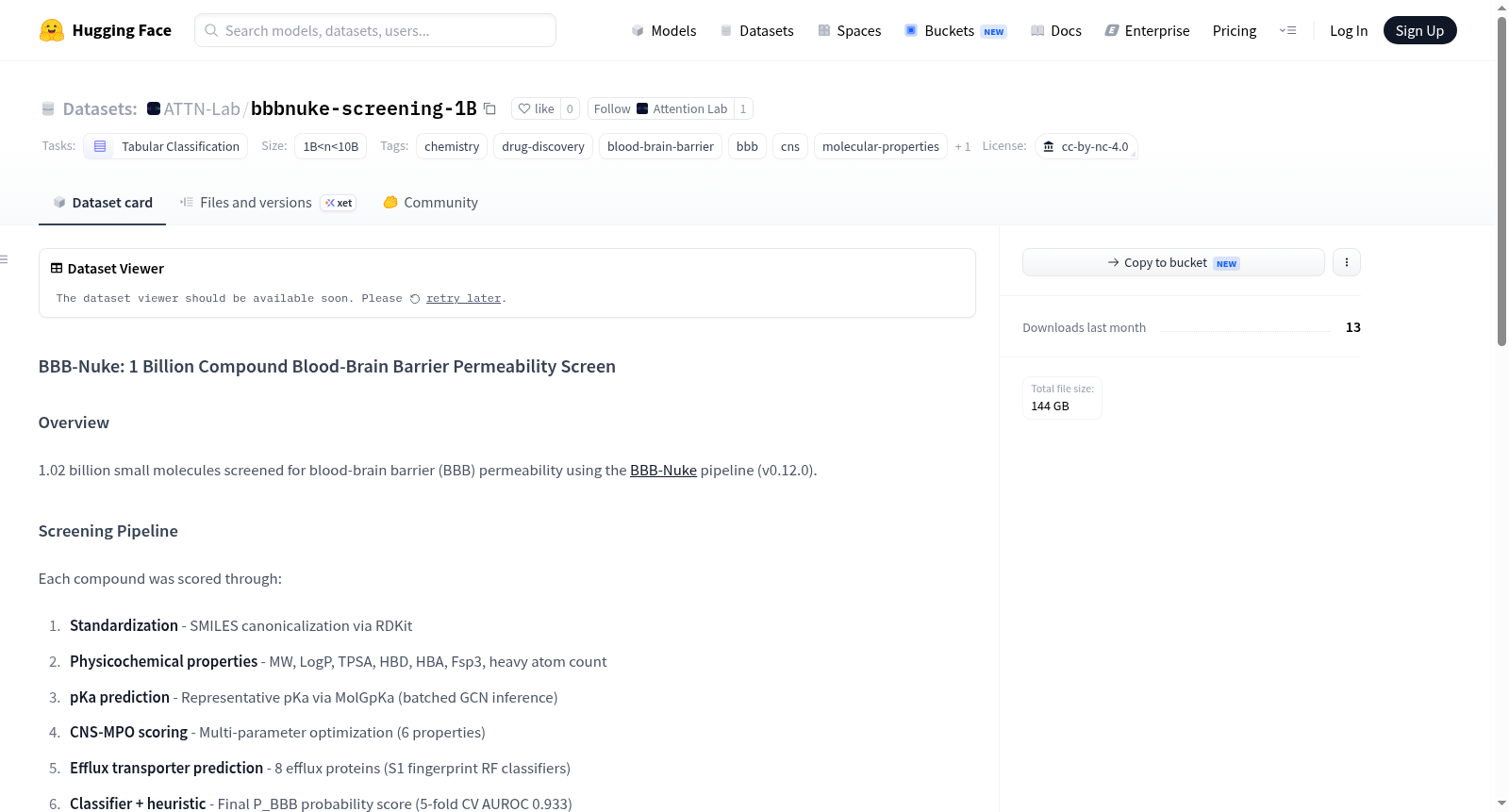Viewport: 1509px width, 812px height.
Task: Open the Docs menu item
Action: pos(1055,30)
